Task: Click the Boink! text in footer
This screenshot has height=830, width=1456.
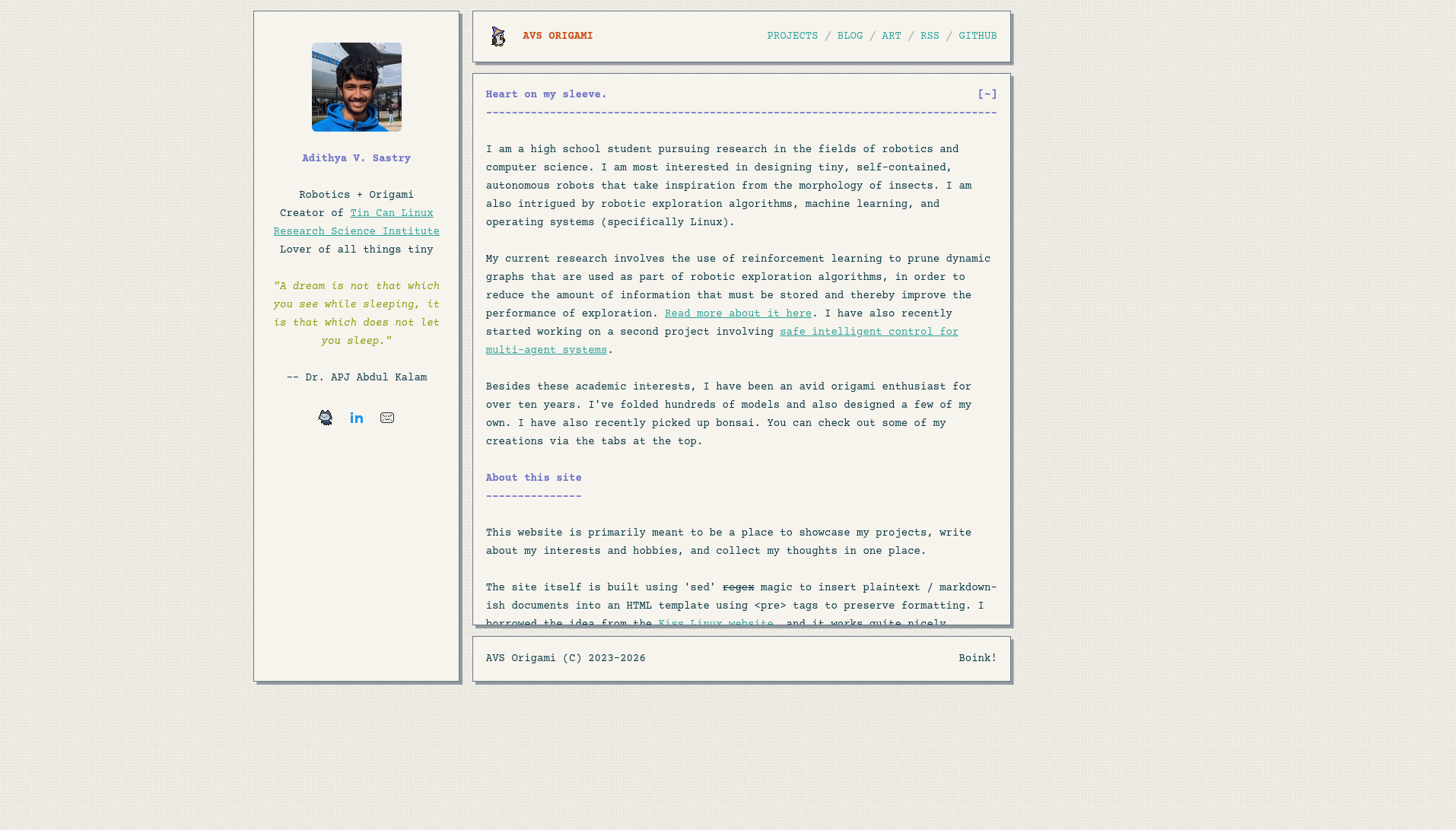Action: pos(978,659)
